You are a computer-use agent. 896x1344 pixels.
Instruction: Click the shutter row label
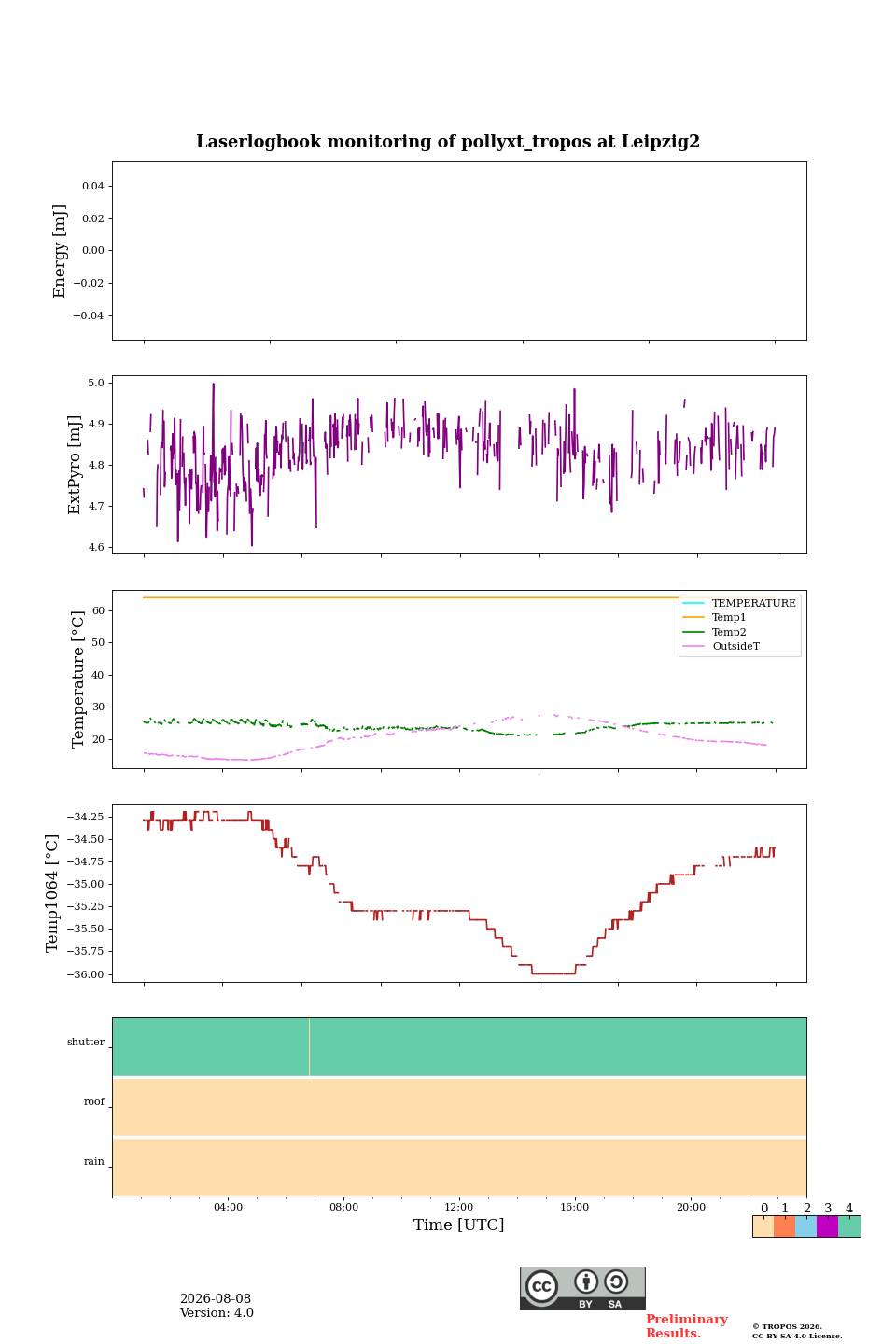86,1043
